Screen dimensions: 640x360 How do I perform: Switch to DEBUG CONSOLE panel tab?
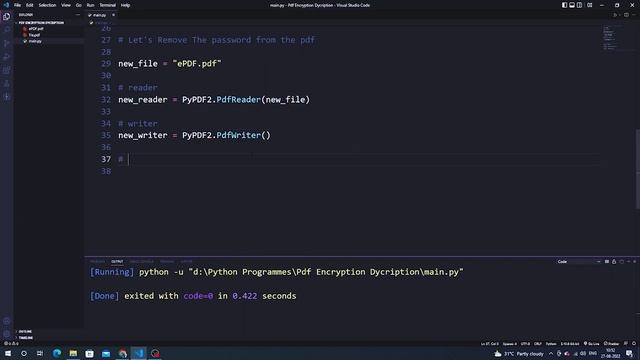[142, 262]
